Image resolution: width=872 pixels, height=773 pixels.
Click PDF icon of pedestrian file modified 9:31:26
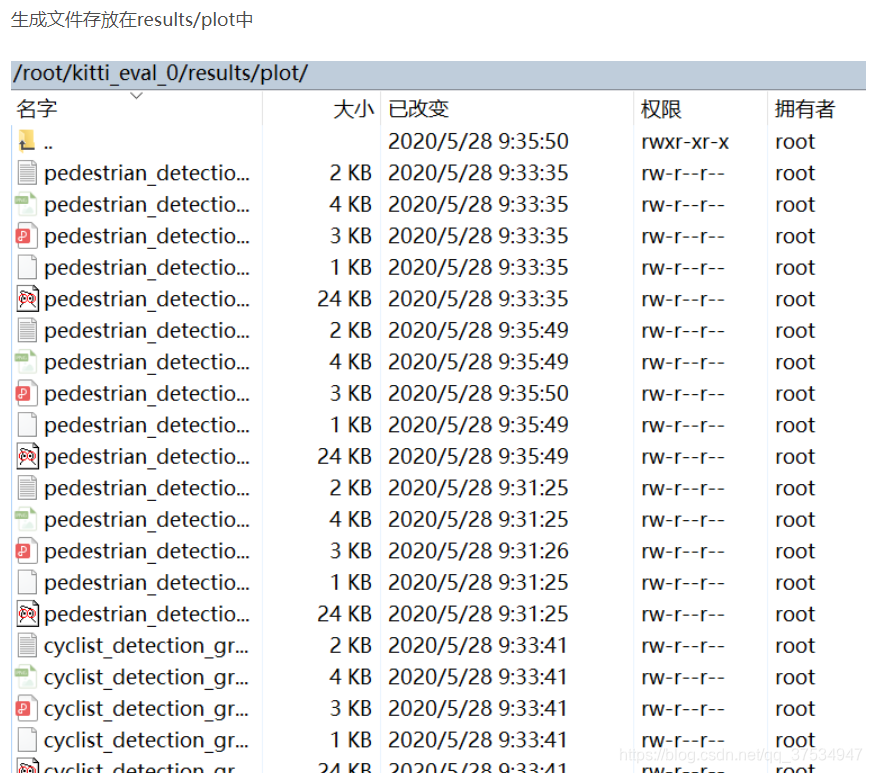tap(26, 551)
